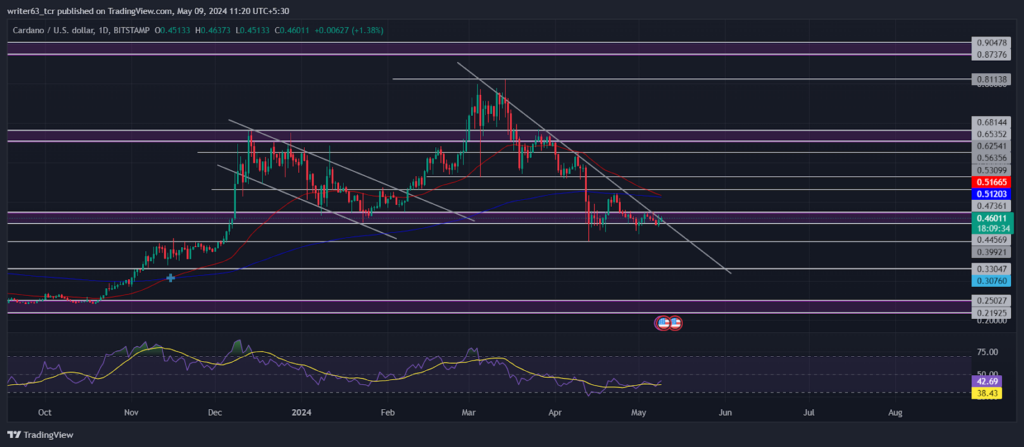The height and width of the screenshot is (447, 1024).
Task: Click the 0.90478 price level label
Action: coord(992,42)
